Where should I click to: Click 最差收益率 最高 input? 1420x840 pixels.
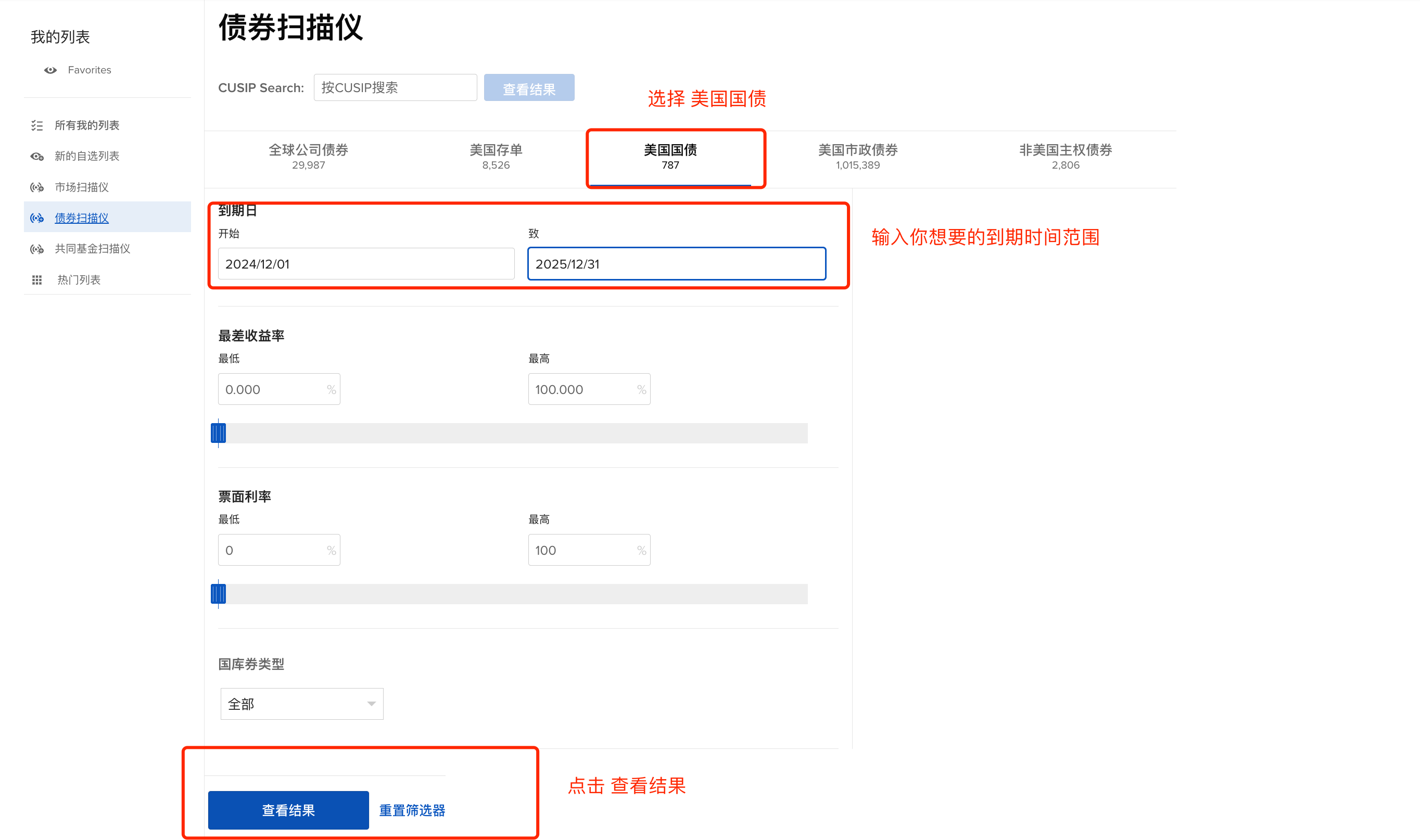click(x=589, y=389)
